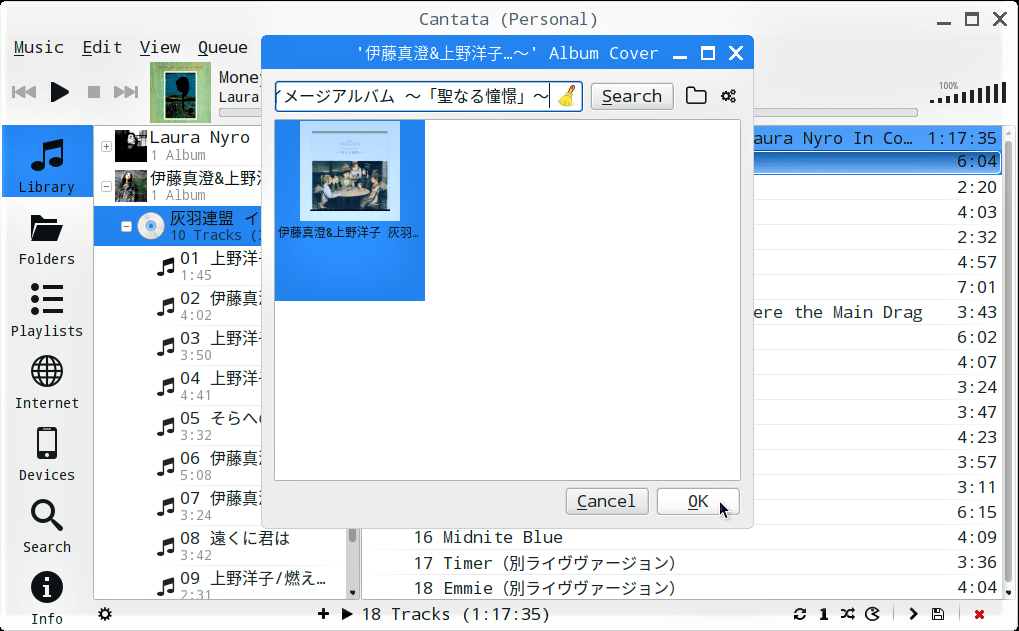The height and width of the screenshot is (631, 1019).
Task: Toggle single-track mode in the status bar
Action: (823, 614)
